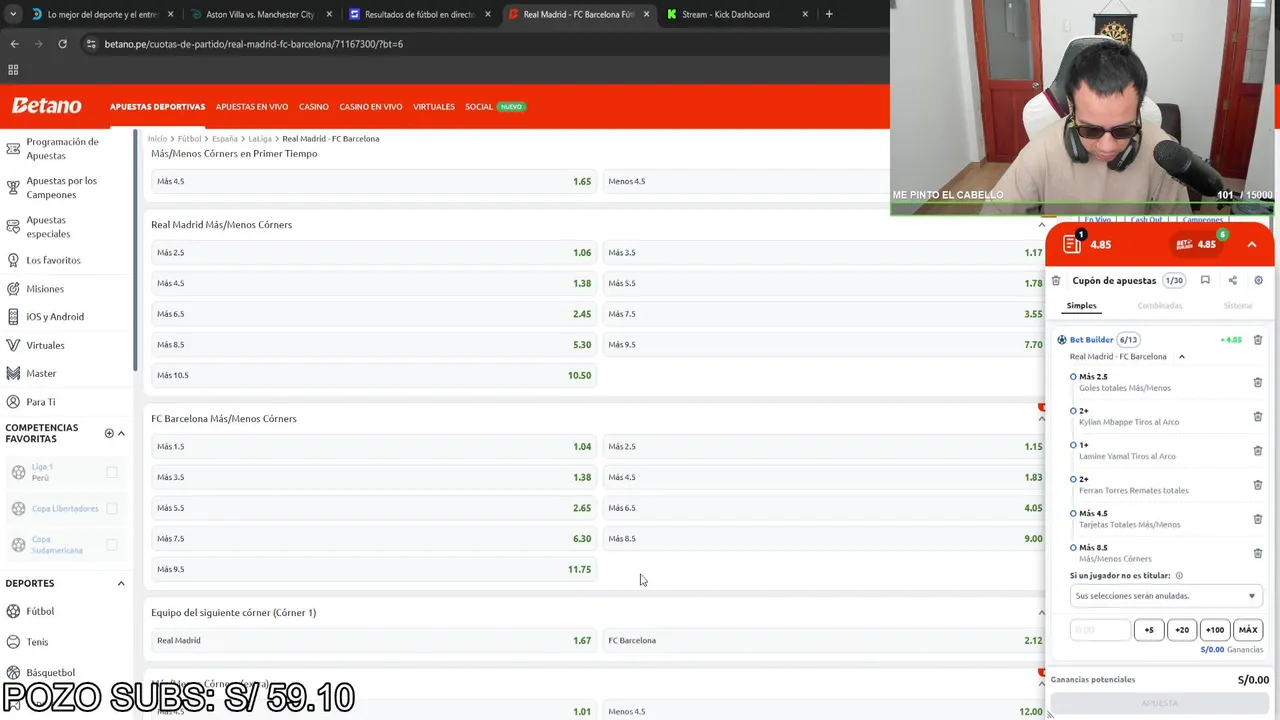Image resolution: width=1280 pixels, height=720 pixels.
Task: Select the Tenis sport icon
Action: [x=13, y=642]
